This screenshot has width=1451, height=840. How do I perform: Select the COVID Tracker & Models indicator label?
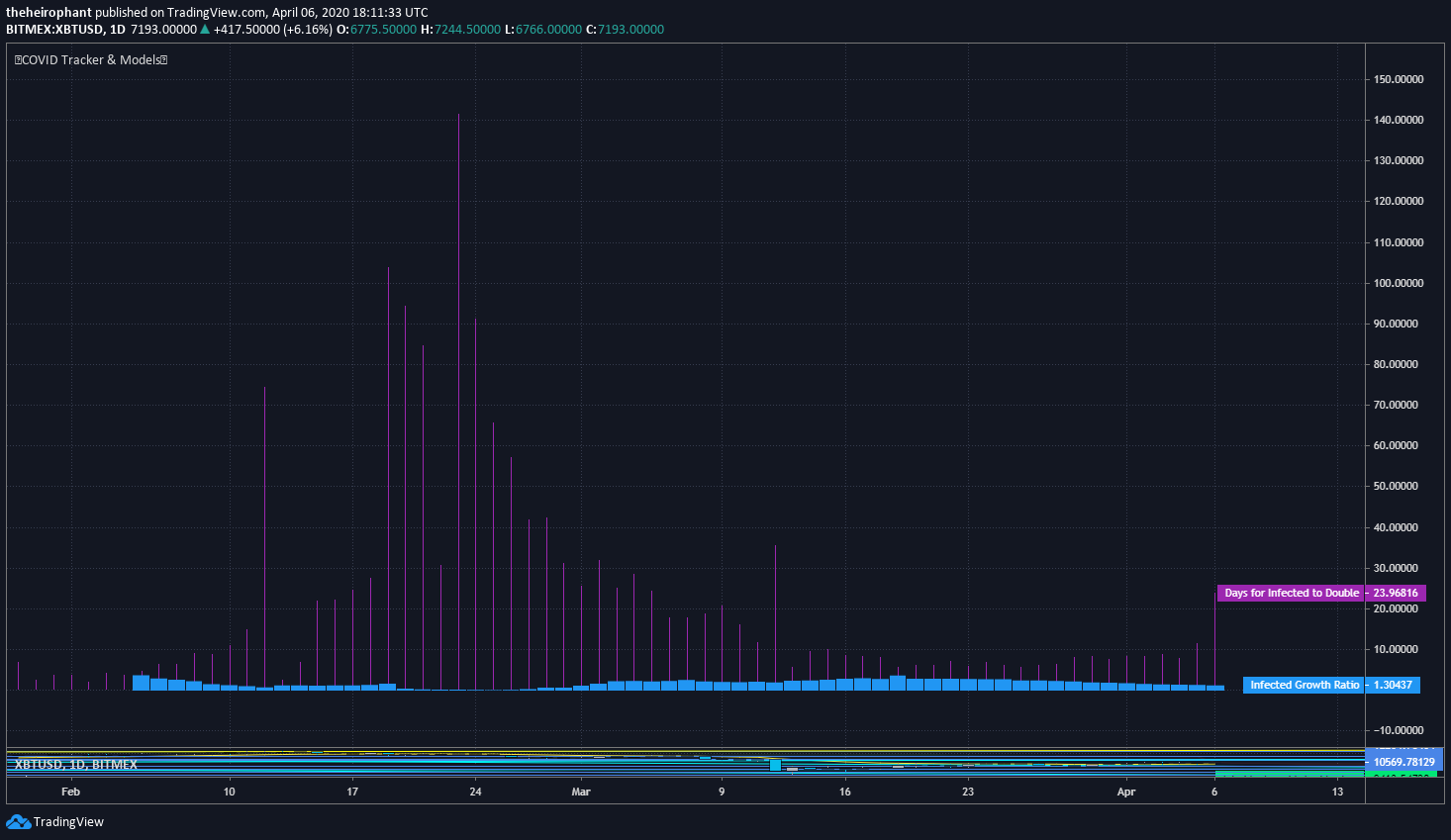(91, 59)
